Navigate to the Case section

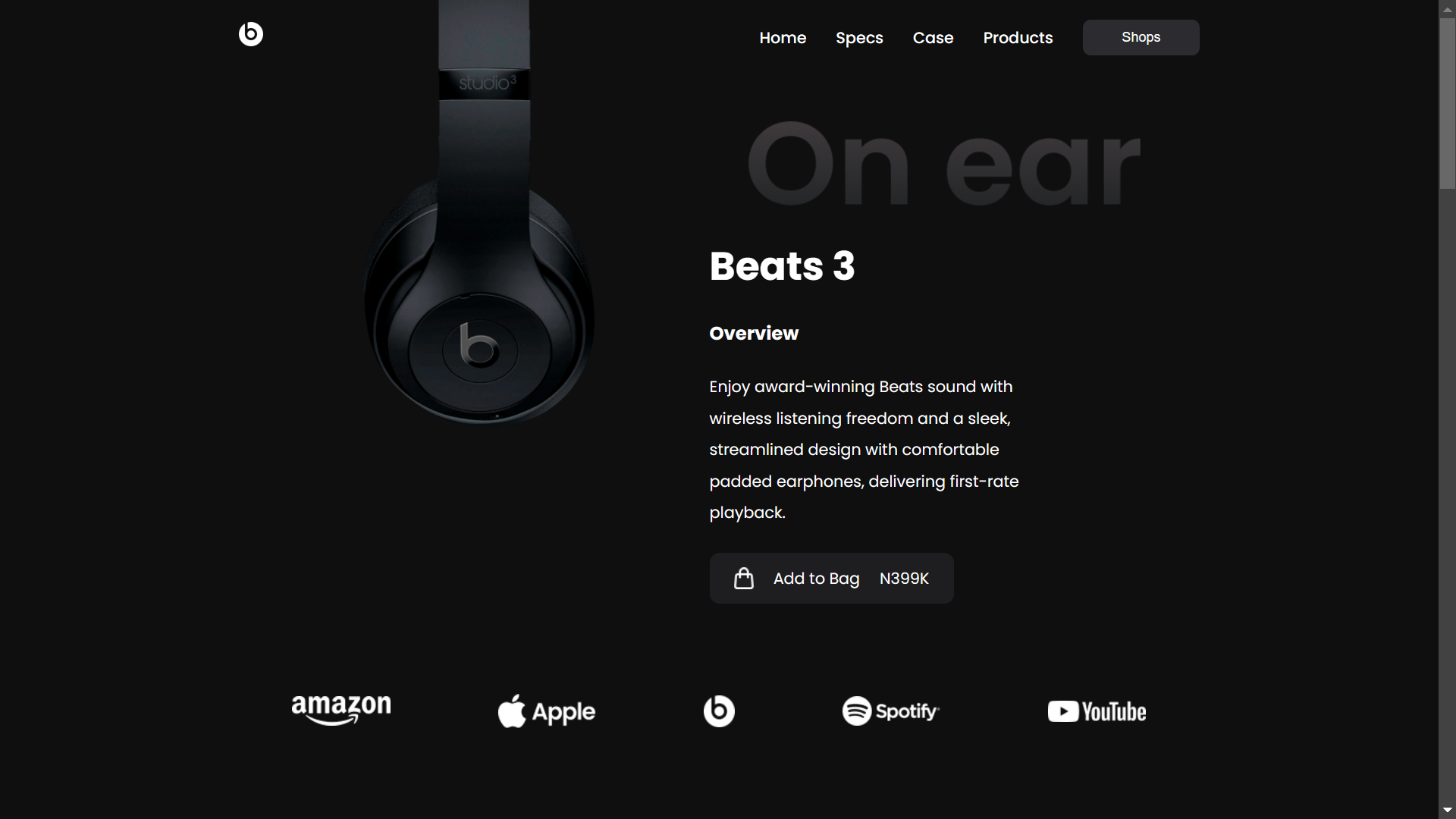[933, 38]
